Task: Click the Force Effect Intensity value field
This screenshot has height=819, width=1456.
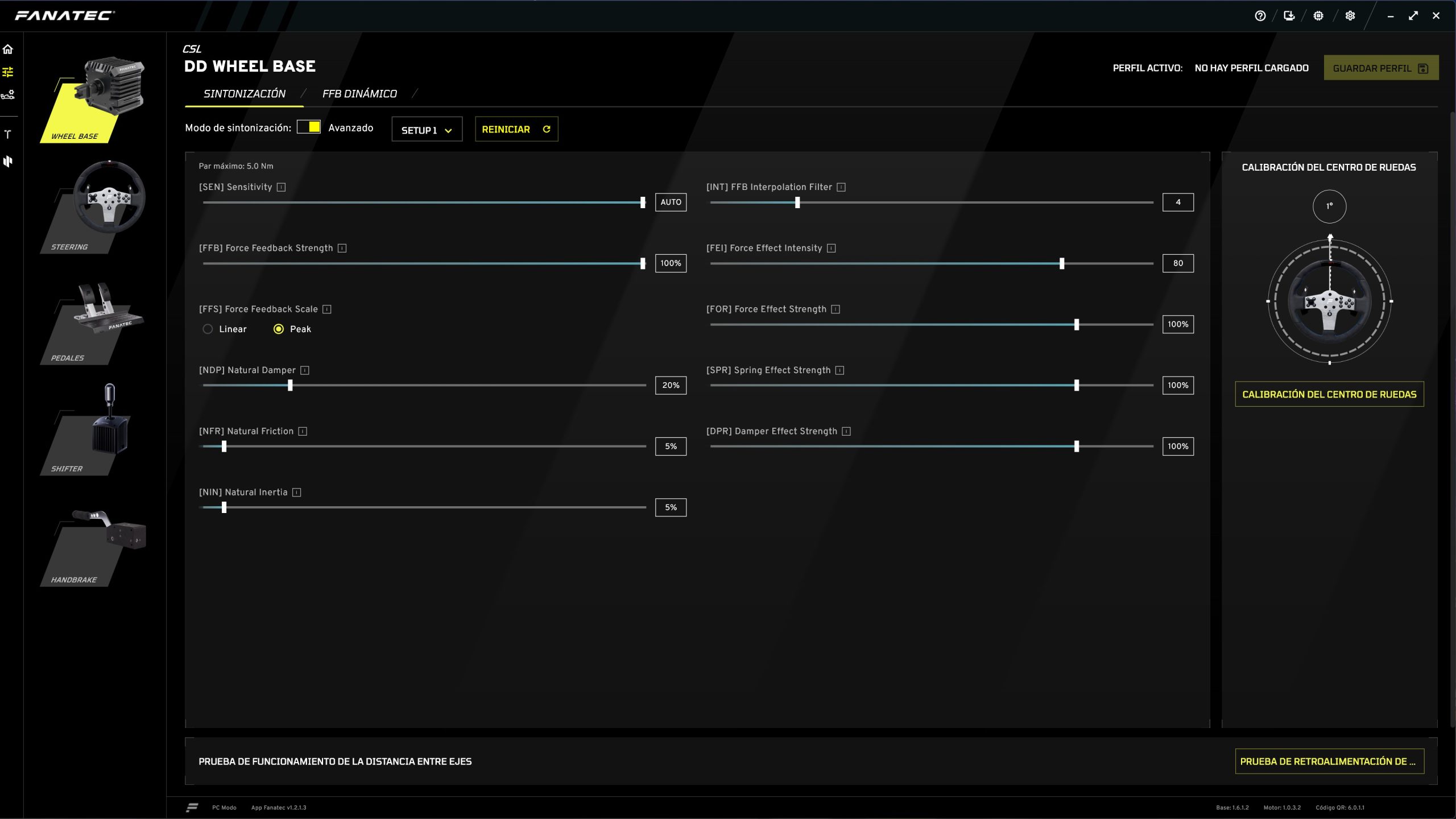Action: tap(1177, 263)
